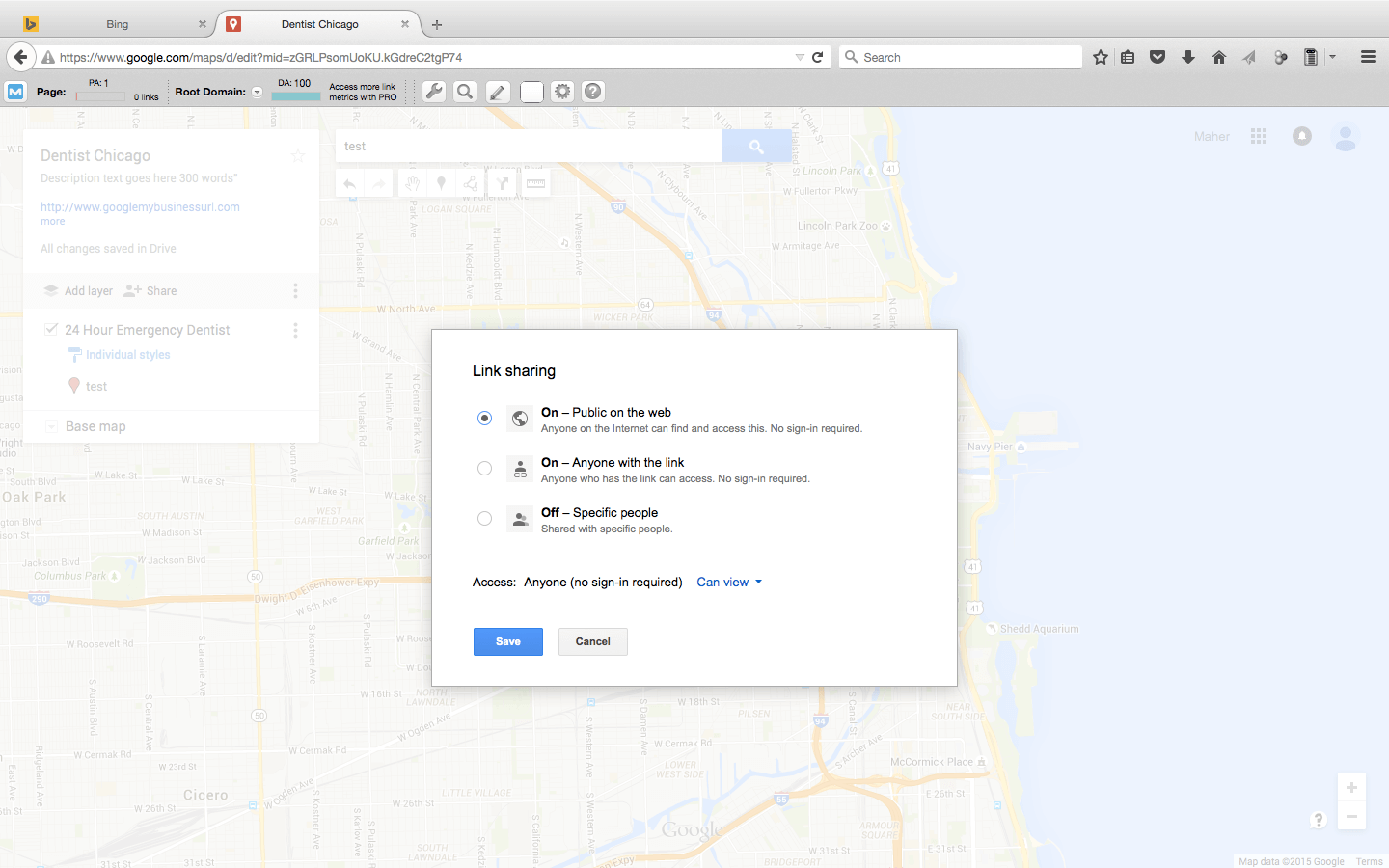Click the DA domain authority bar
1389x868 pixels.
click(x=296, y=96)
